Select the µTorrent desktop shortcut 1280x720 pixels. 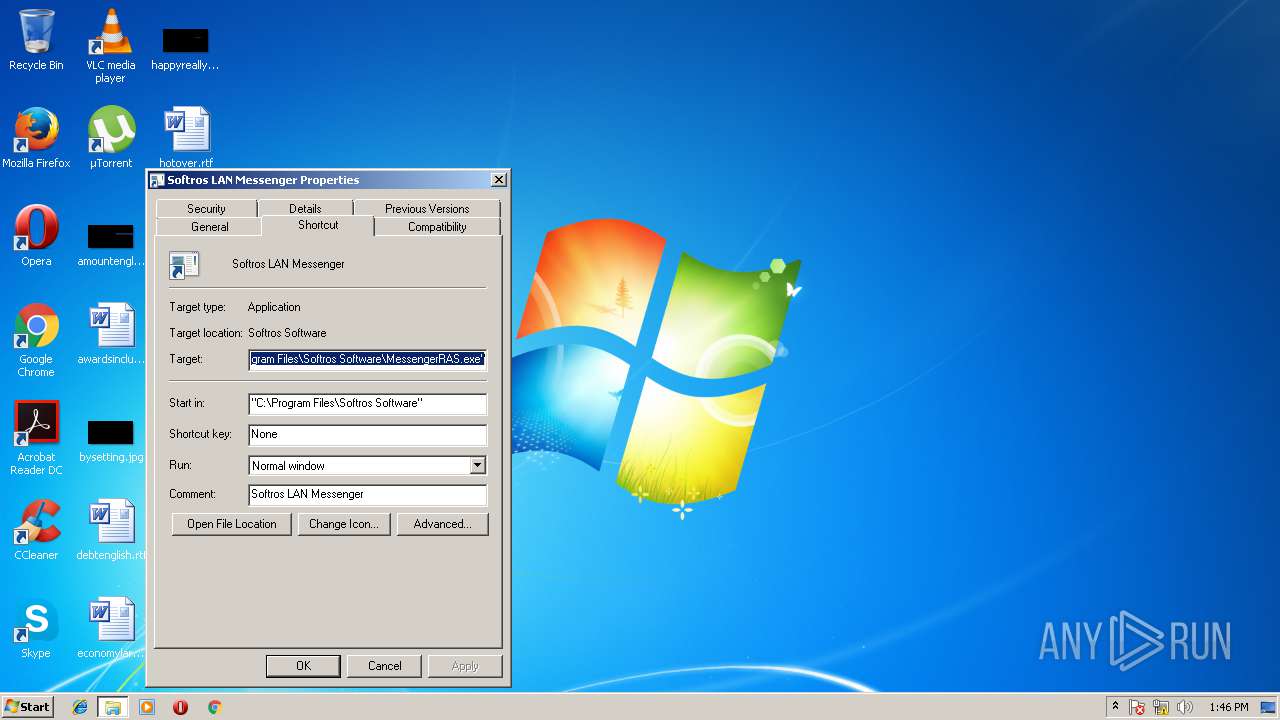coord(110,138)
